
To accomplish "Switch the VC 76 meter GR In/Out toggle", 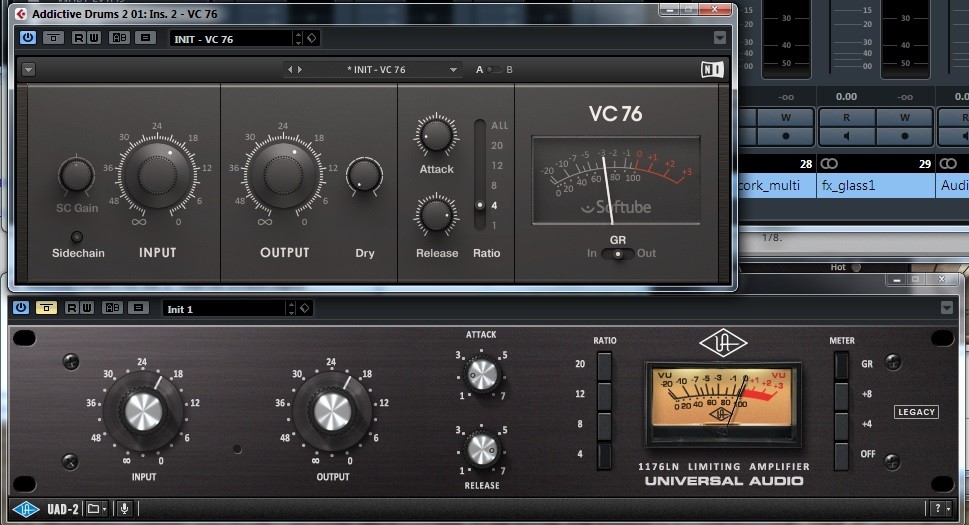I will pos(618,254).
